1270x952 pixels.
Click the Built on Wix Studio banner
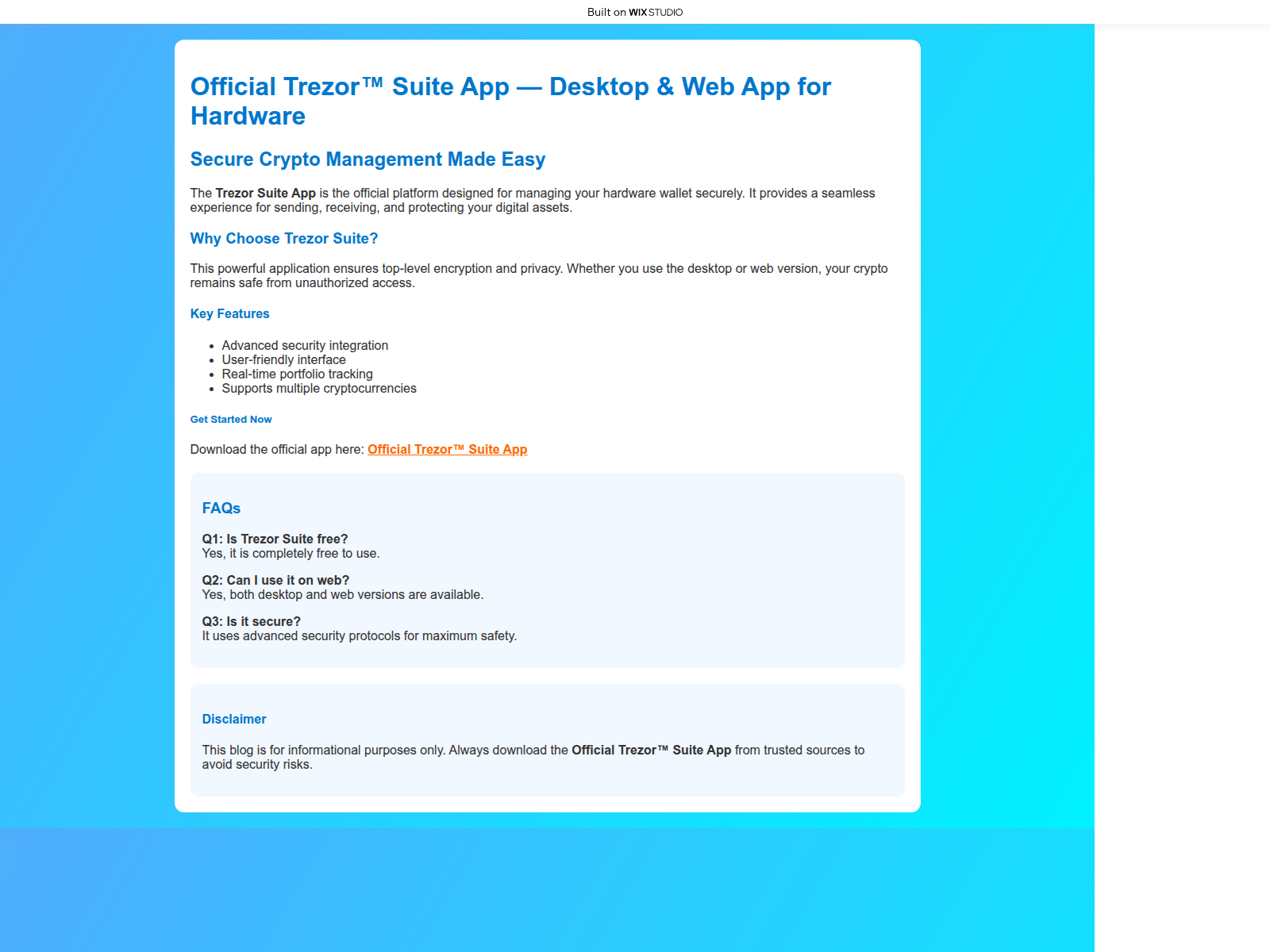635,12
